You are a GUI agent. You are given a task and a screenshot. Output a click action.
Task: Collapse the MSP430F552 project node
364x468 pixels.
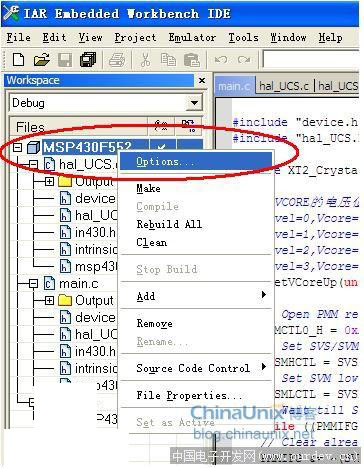point(18,147)
